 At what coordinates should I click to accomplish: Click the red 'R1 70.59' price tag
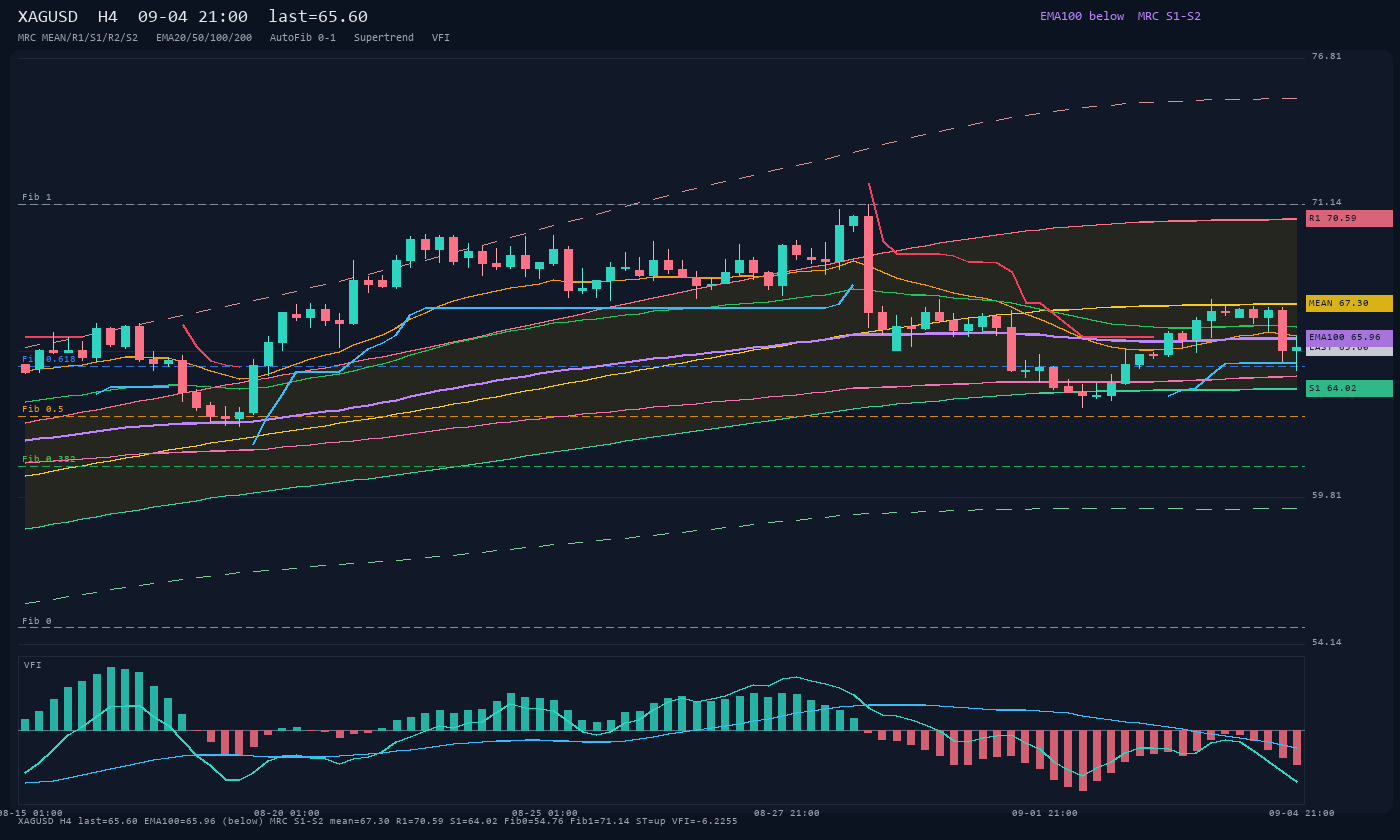coord(1349,218)
